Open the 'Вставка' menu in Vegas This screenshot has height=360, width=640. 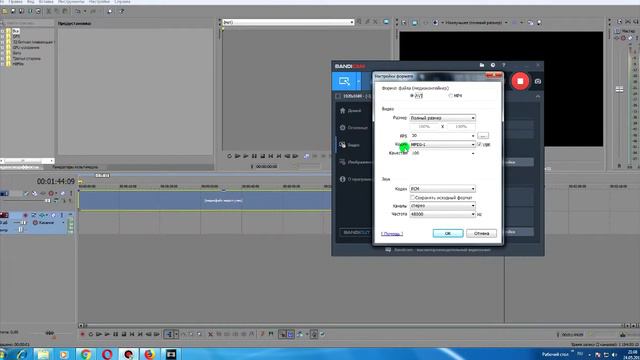[46, 2]
